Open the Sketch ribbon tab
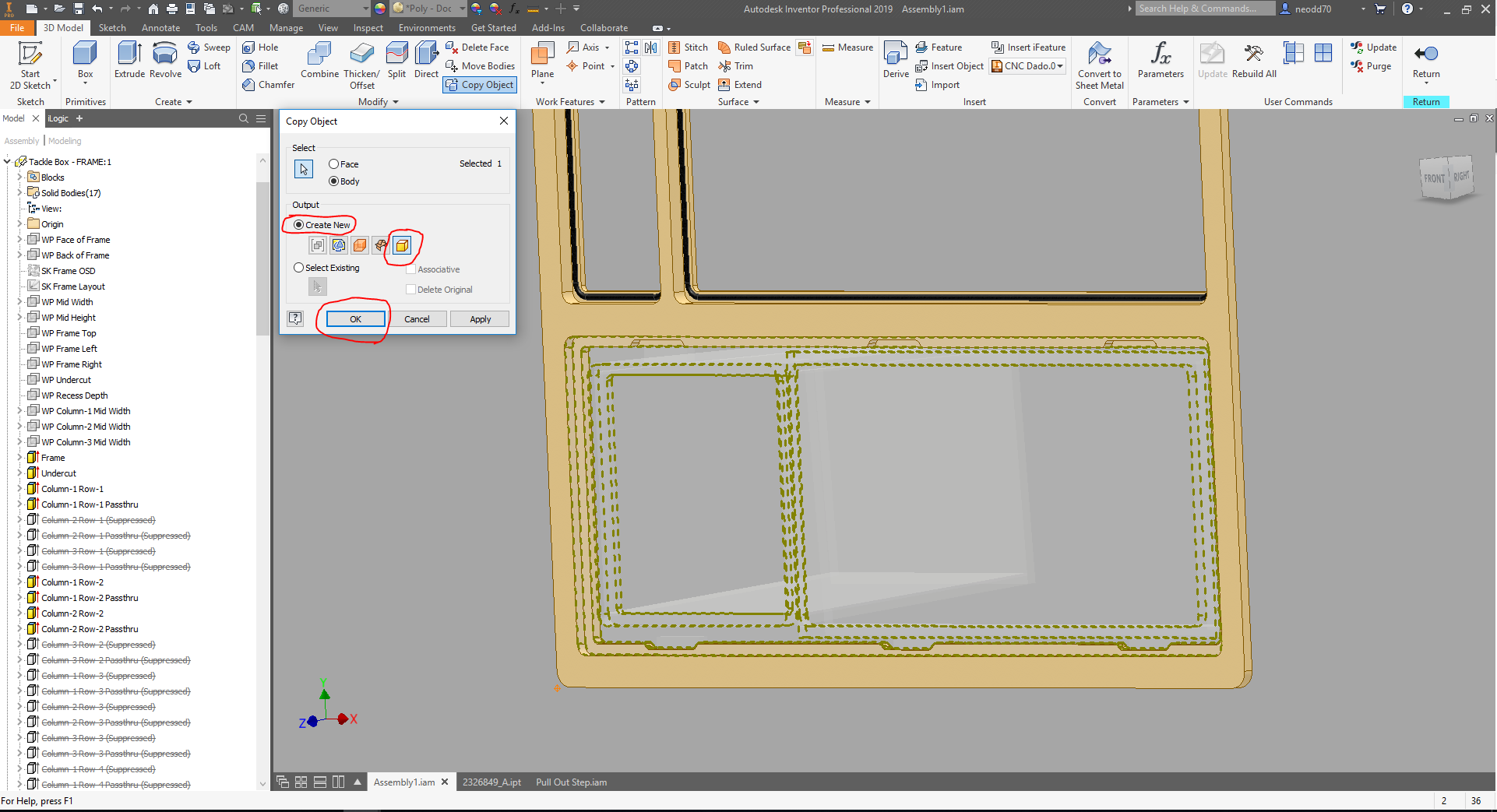The width and height of the screenshot is (1497, 812). 112,28
